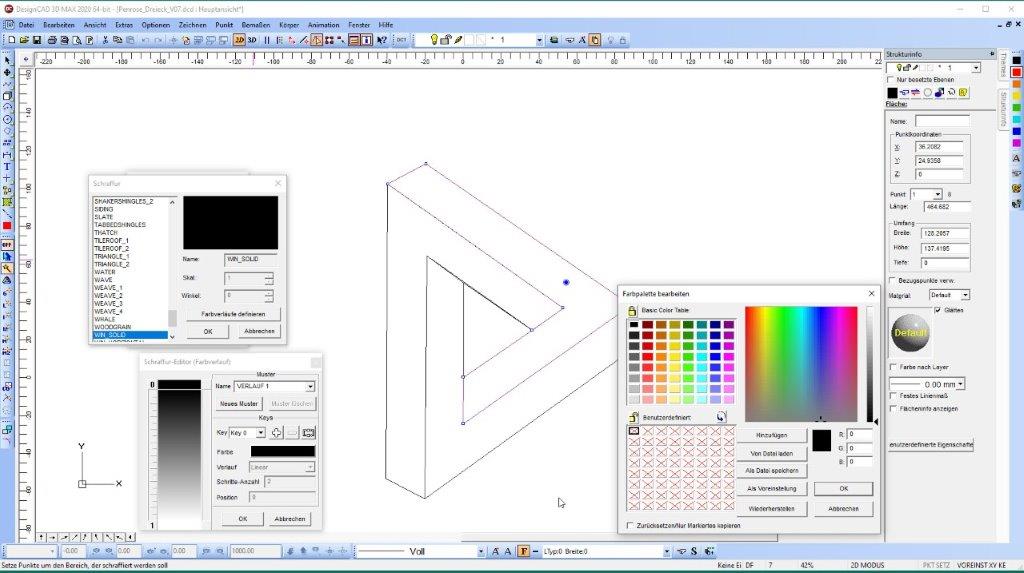Check Flächeninfo anzeigen option
This screenshot has height=573, width=1024.
coord(893,408)
